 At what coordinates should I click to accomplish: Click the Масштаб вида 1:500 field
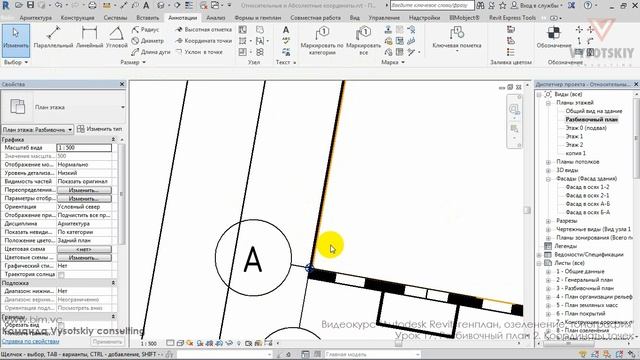[84, 148]
